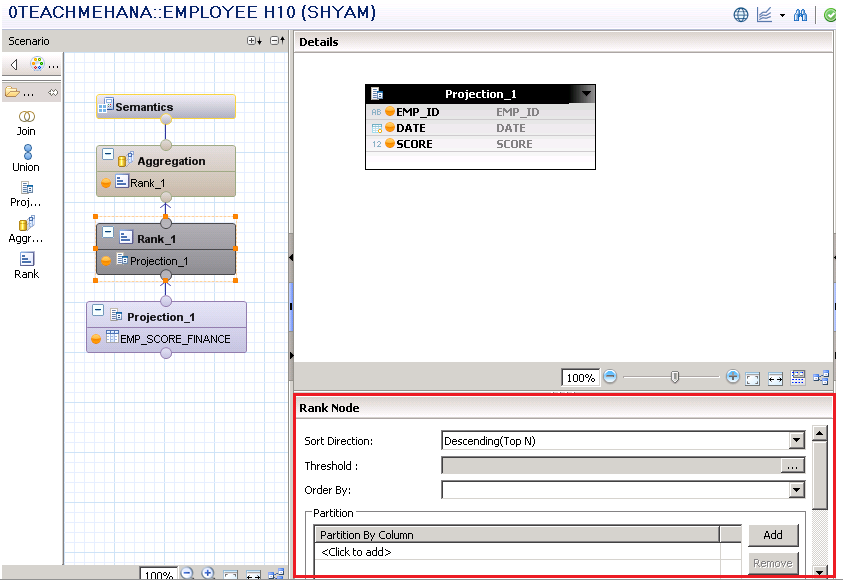Select the Rank tool in palette
The width and height of the screenshot is (843, 581).
[26, 266]
